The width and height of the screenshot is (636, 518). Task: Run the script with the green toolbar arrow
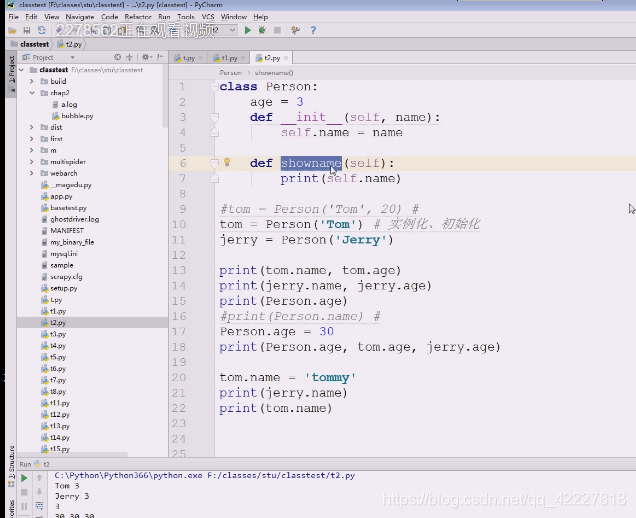click(x=247, y=30)
